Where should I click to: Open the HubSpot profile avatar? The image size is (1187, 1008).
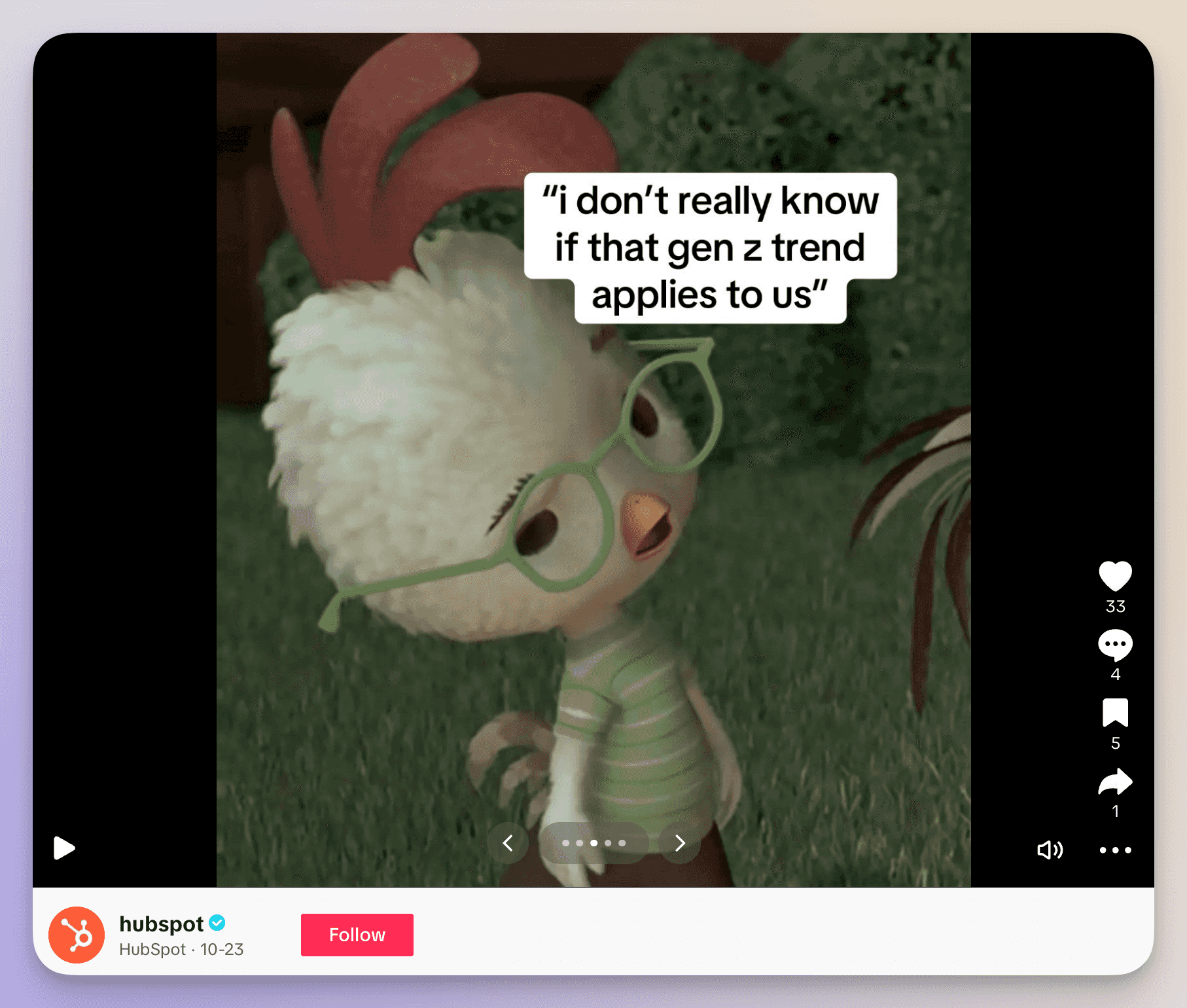click(x=77, y=935)
